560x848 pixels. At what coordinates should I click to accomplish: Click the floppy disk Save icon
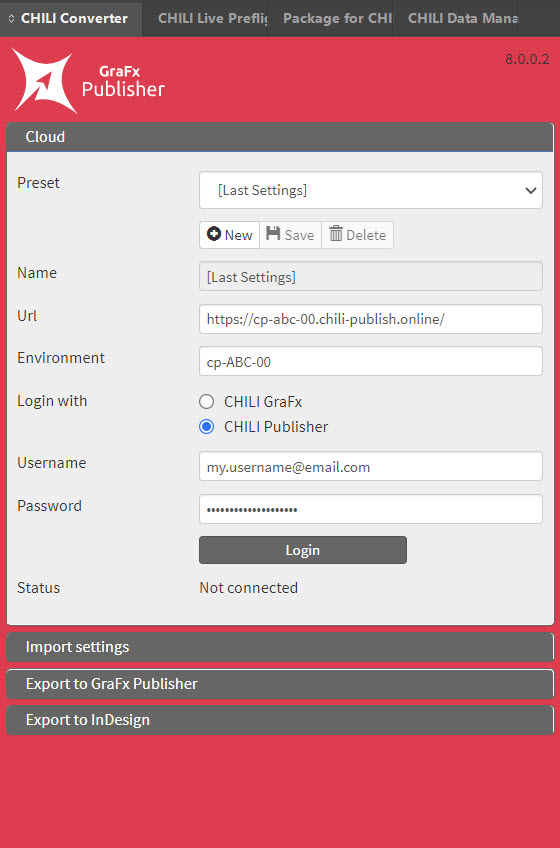click(273, 234)
